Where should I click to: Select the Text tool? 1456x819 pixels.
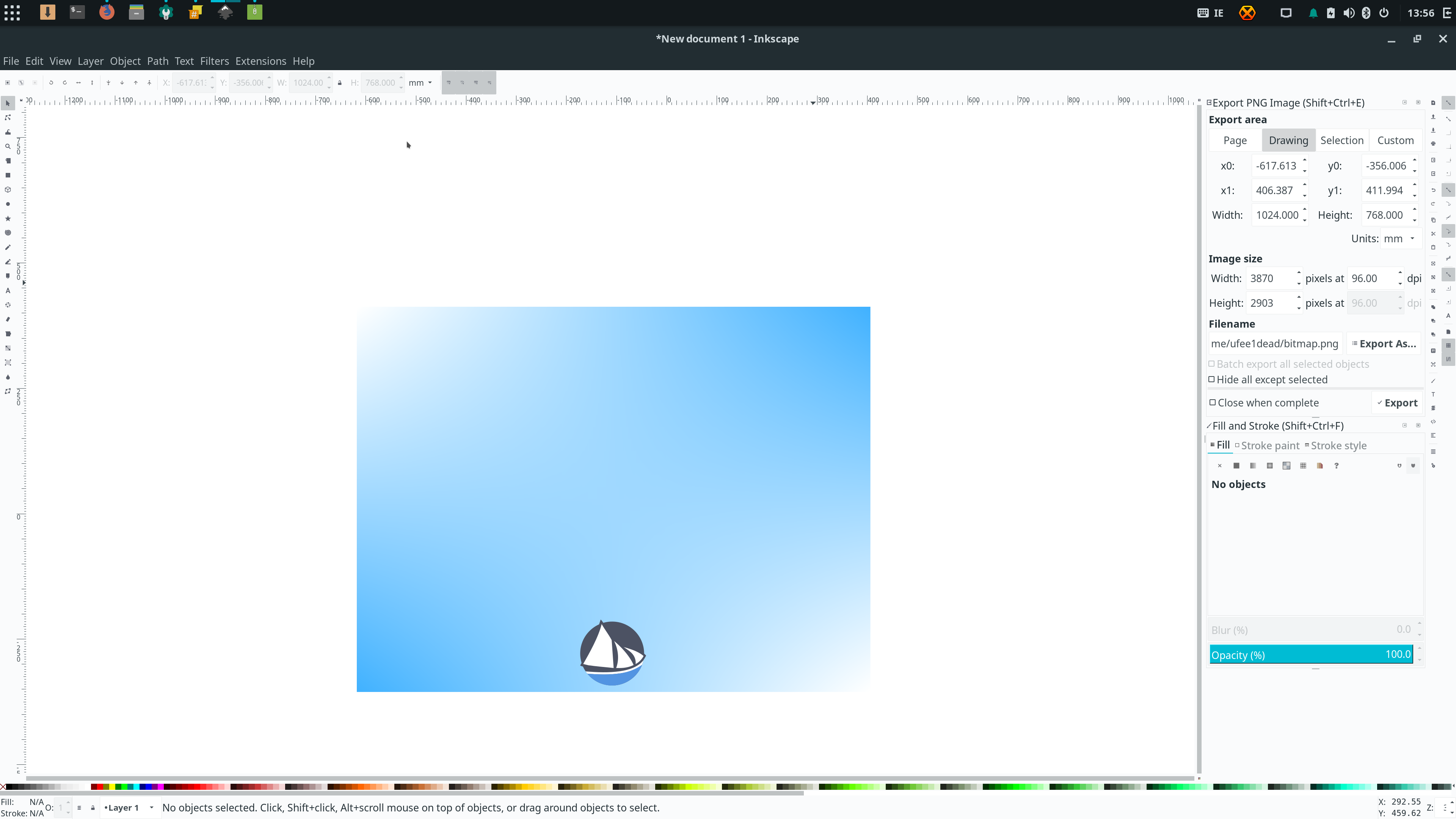pyautogui.click(x=8, y=290)
